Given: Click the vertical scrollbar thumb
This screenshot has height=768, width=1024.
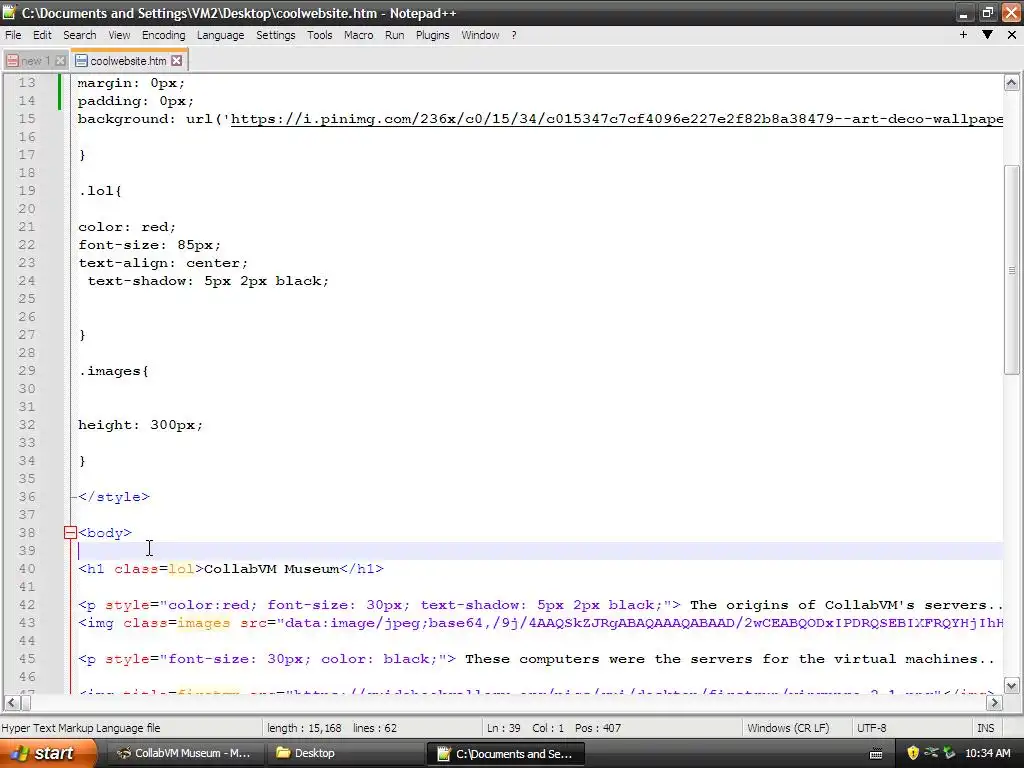Looking at the screenshot, I should 1011,270.
